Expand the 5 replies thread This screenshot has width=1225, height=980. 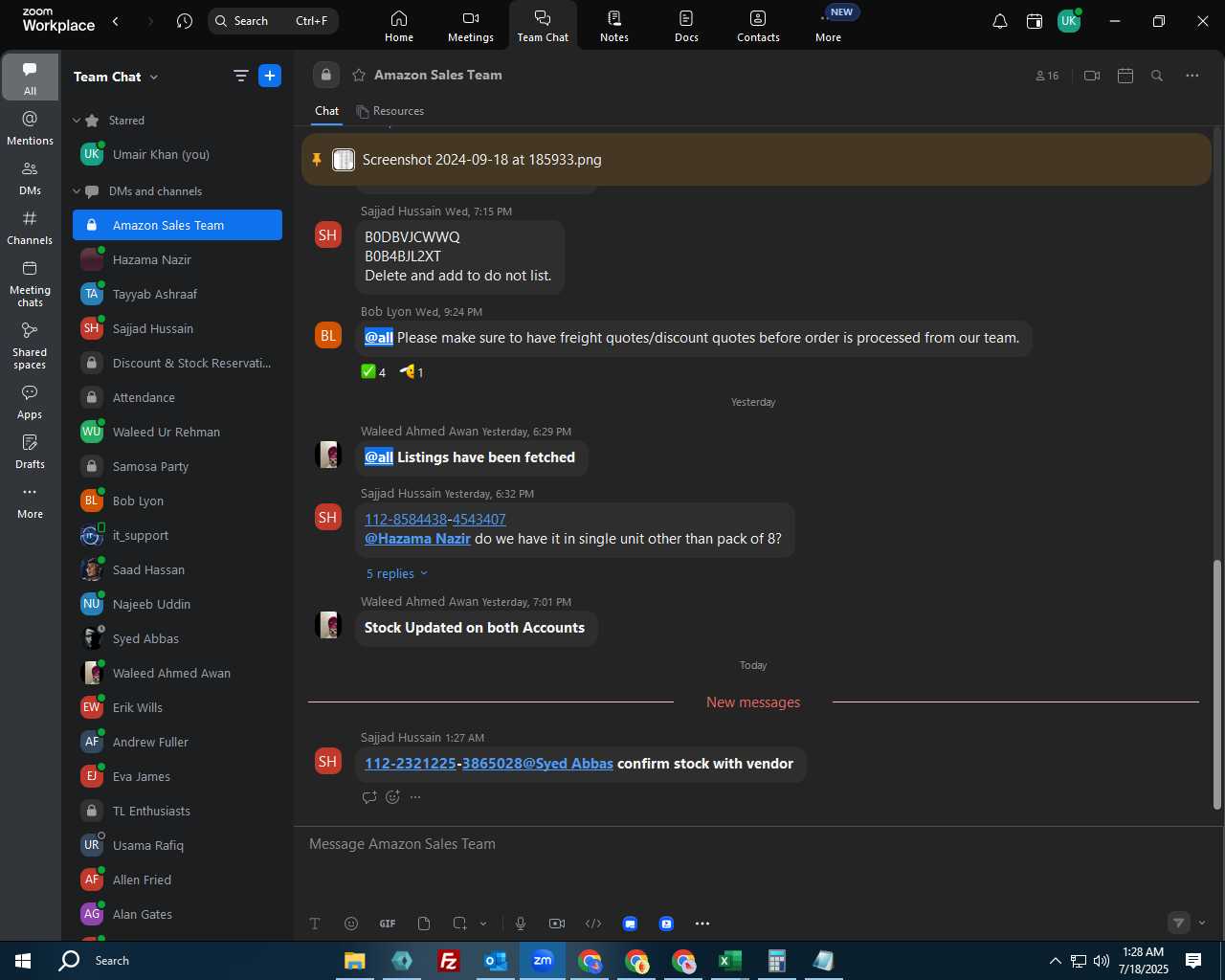click(x=396, y=573)
